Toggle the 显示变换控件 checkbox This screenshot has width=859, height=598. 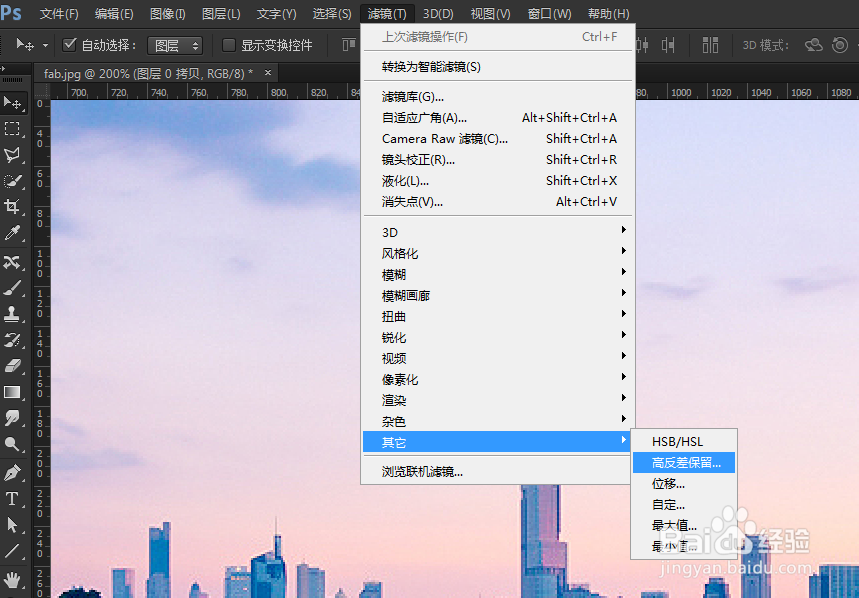coord(229,45)
